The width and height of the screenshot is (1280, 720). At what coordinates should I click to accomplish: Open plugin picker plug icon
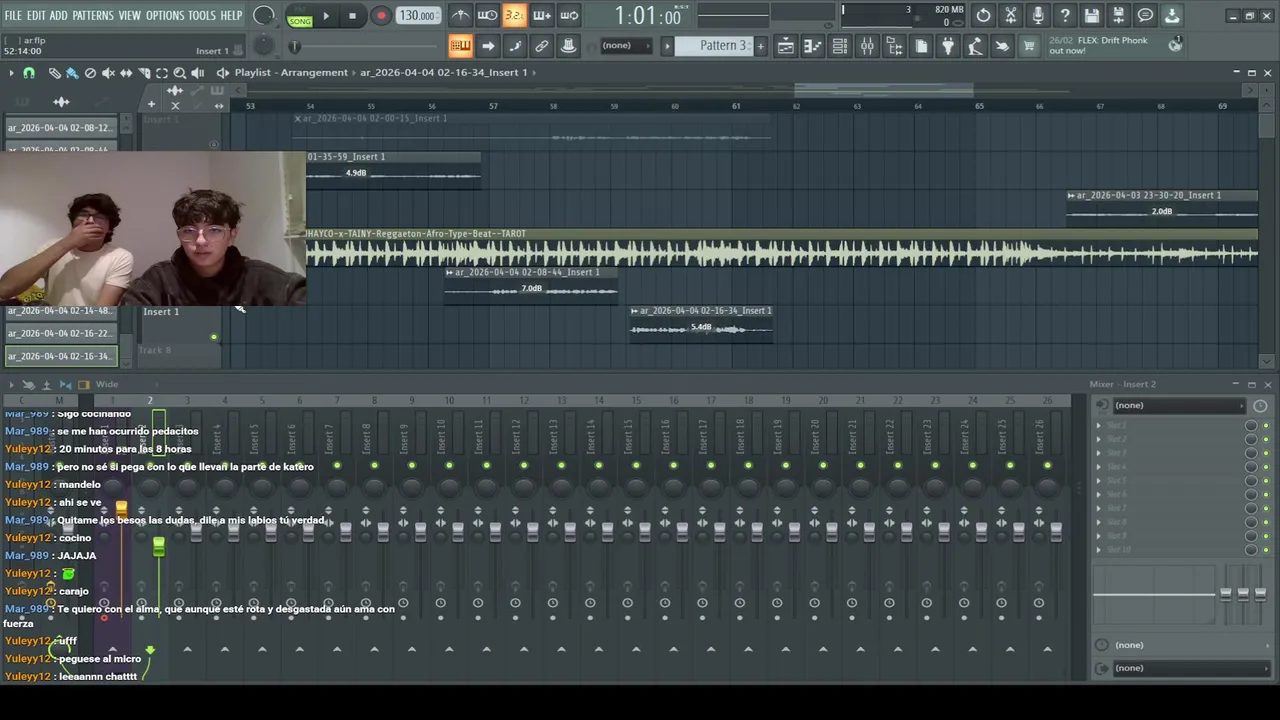(948, 46)
